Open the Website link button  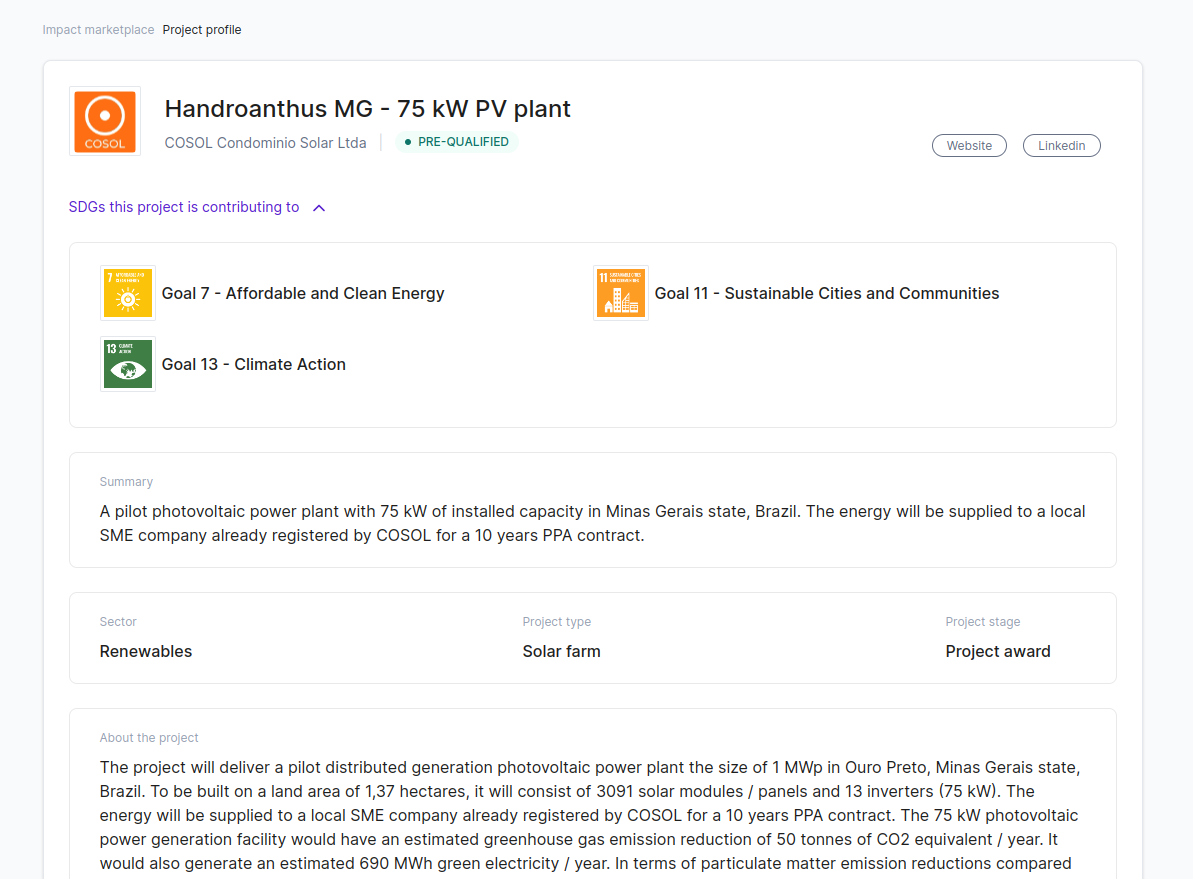point(969,145)
